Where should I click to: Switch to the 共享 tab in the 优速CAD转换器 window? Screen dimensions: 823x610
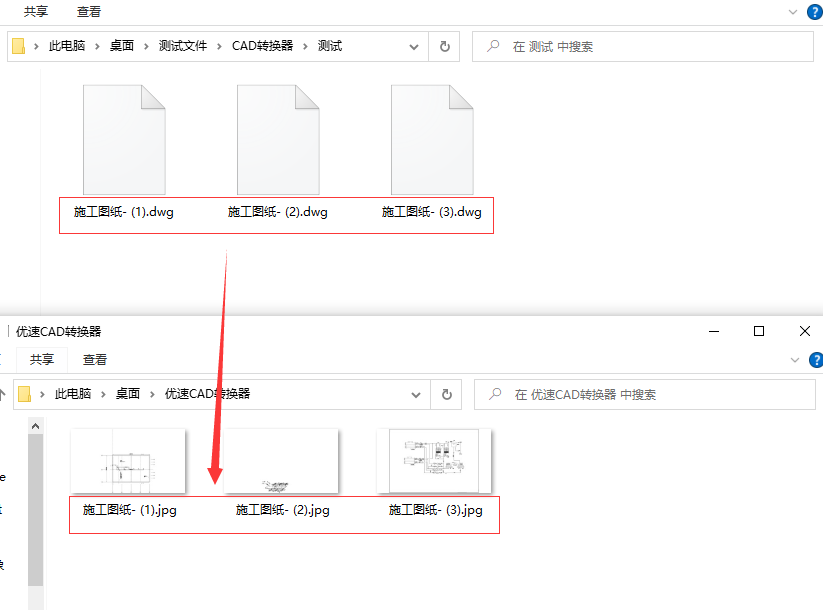40,360
